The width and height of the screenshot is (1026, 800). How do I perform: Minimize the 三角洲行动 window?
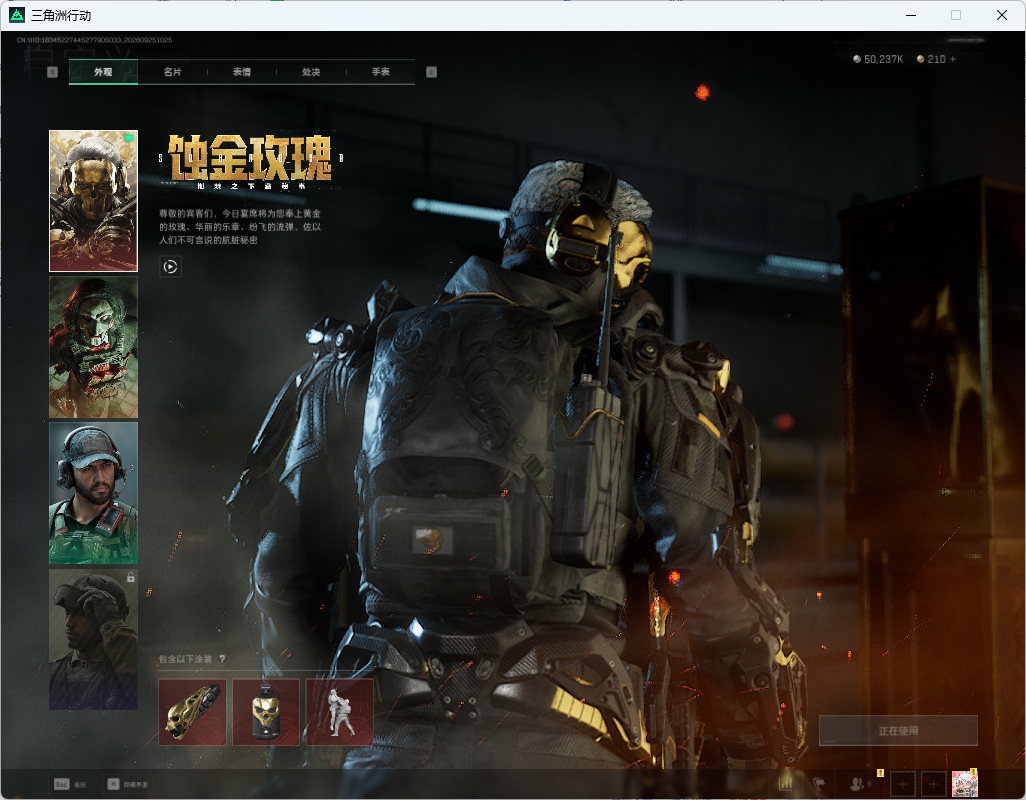[911, 15]
